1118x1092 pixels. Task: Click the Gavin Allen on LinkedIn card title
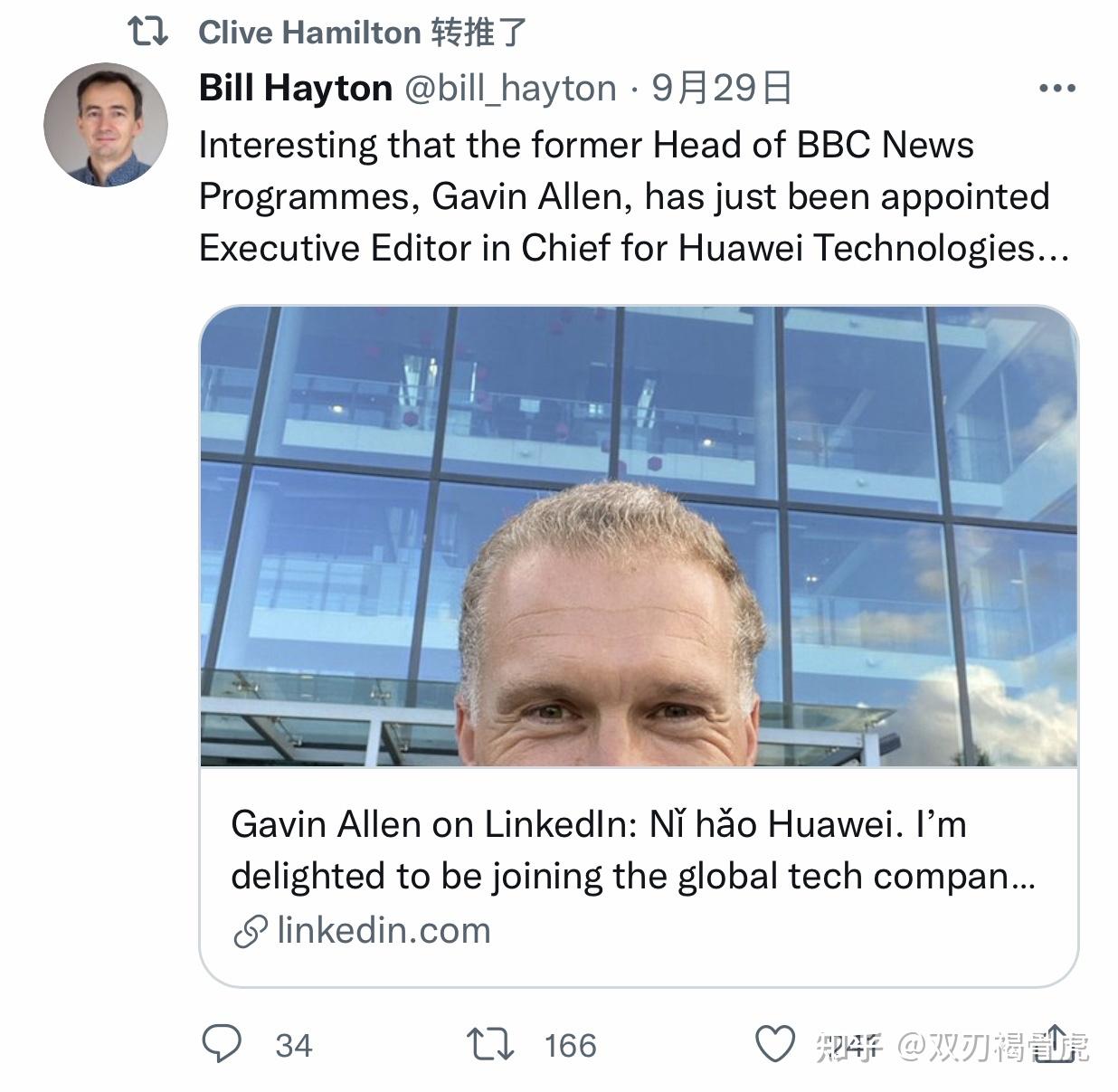[x=599, y=824]
